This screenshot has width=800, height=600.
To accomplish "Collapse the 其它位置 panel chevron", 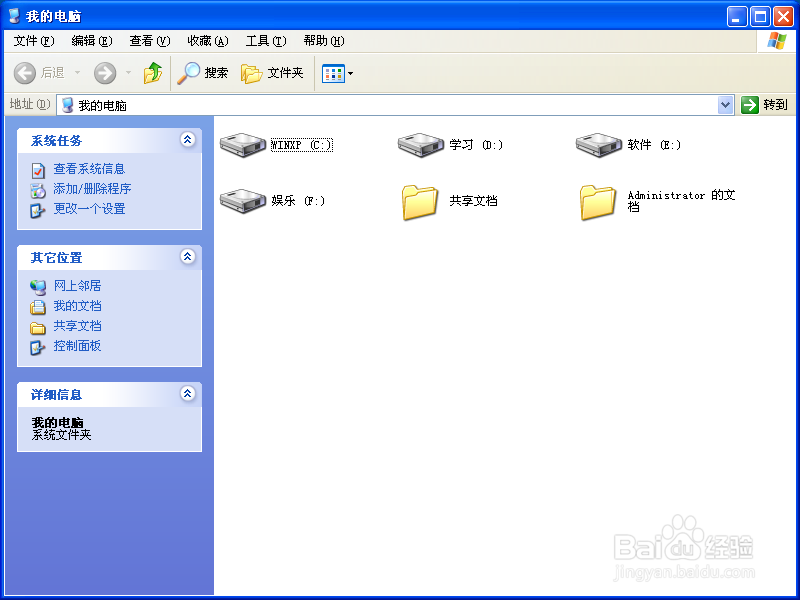I will (188, 256).
